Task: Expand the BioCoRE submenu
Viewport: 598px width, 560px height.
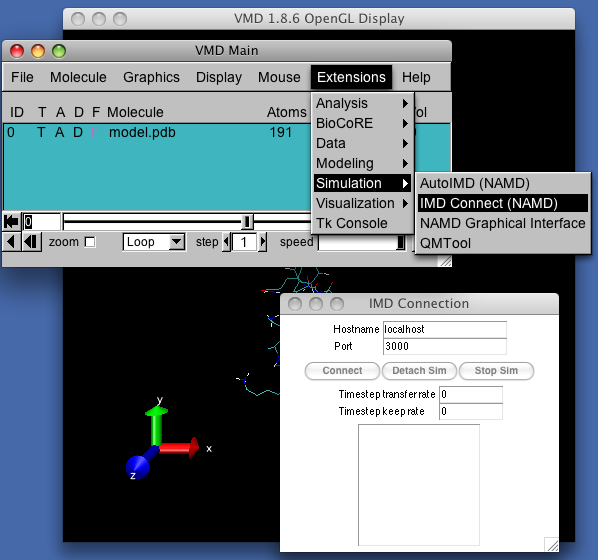Action: click(362, 123)
